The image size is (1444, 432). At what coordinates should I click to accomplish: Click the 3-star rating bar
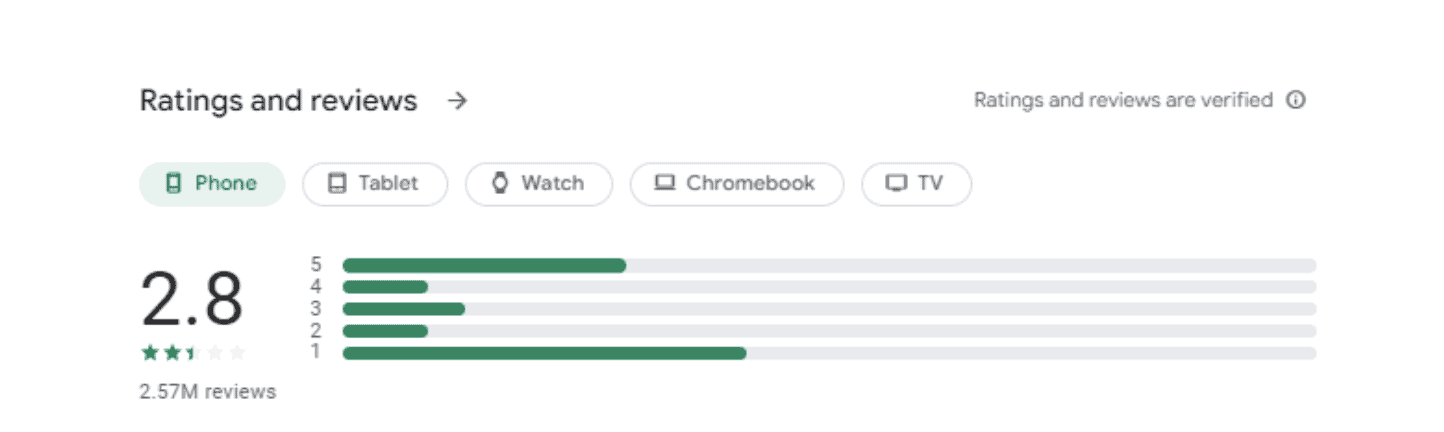(x=829, y=309)
